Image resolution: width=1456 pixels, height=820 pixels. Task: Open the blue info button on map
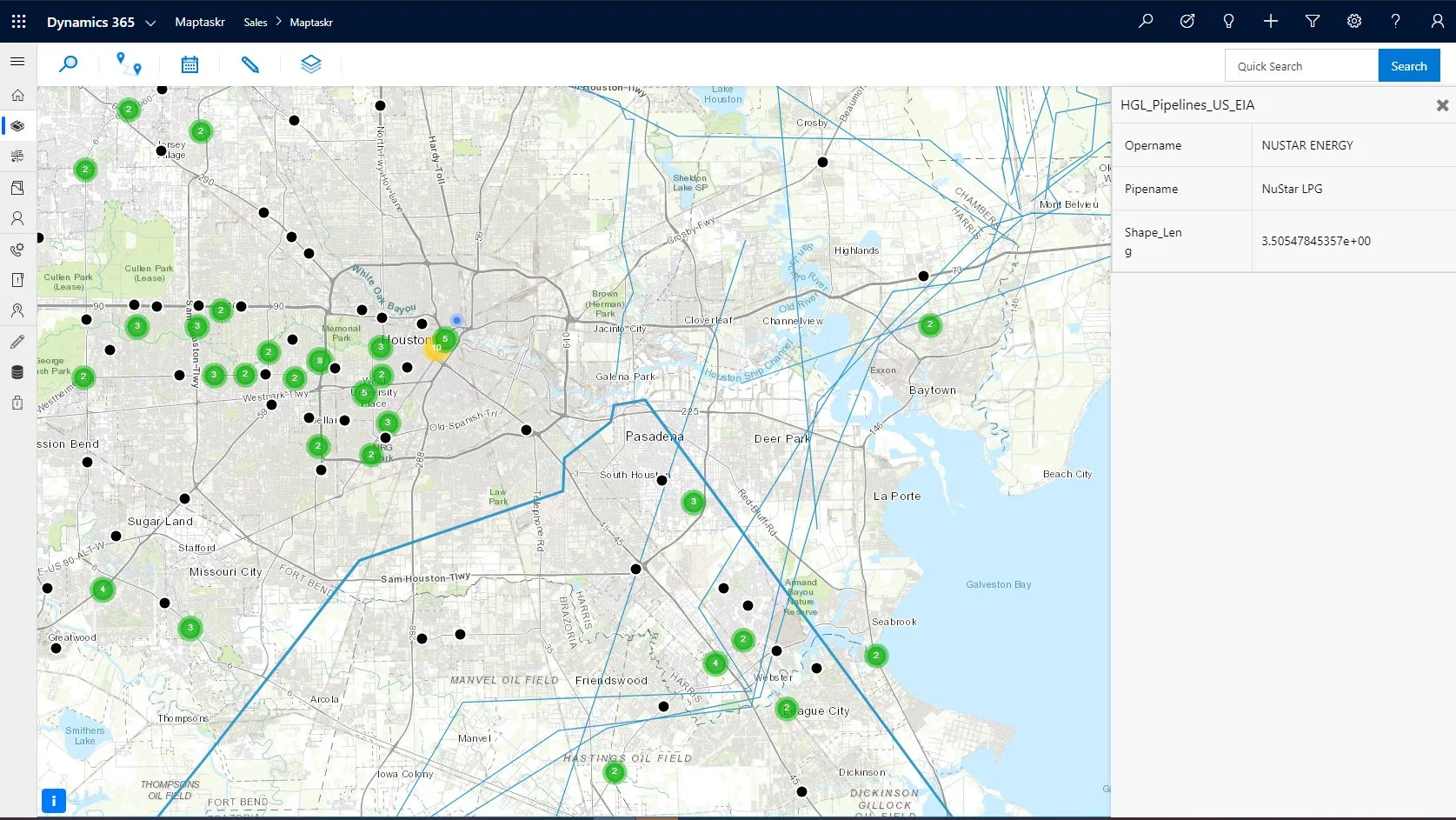(54, 801)
